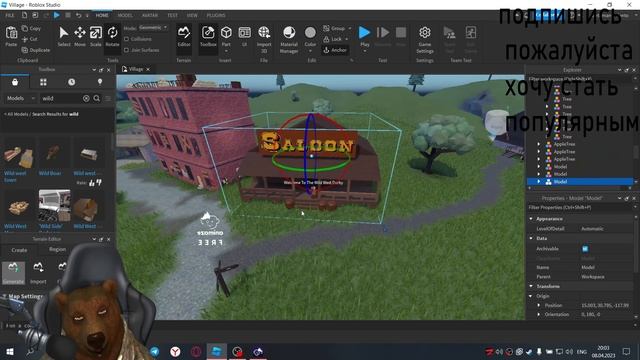
Task: Switch to the Terrain Editor Region tab
Action: tap(57, 249)
